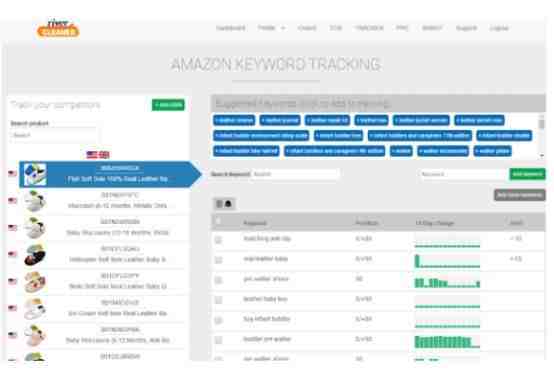Open the Support navigation item

tap(466, 28)
